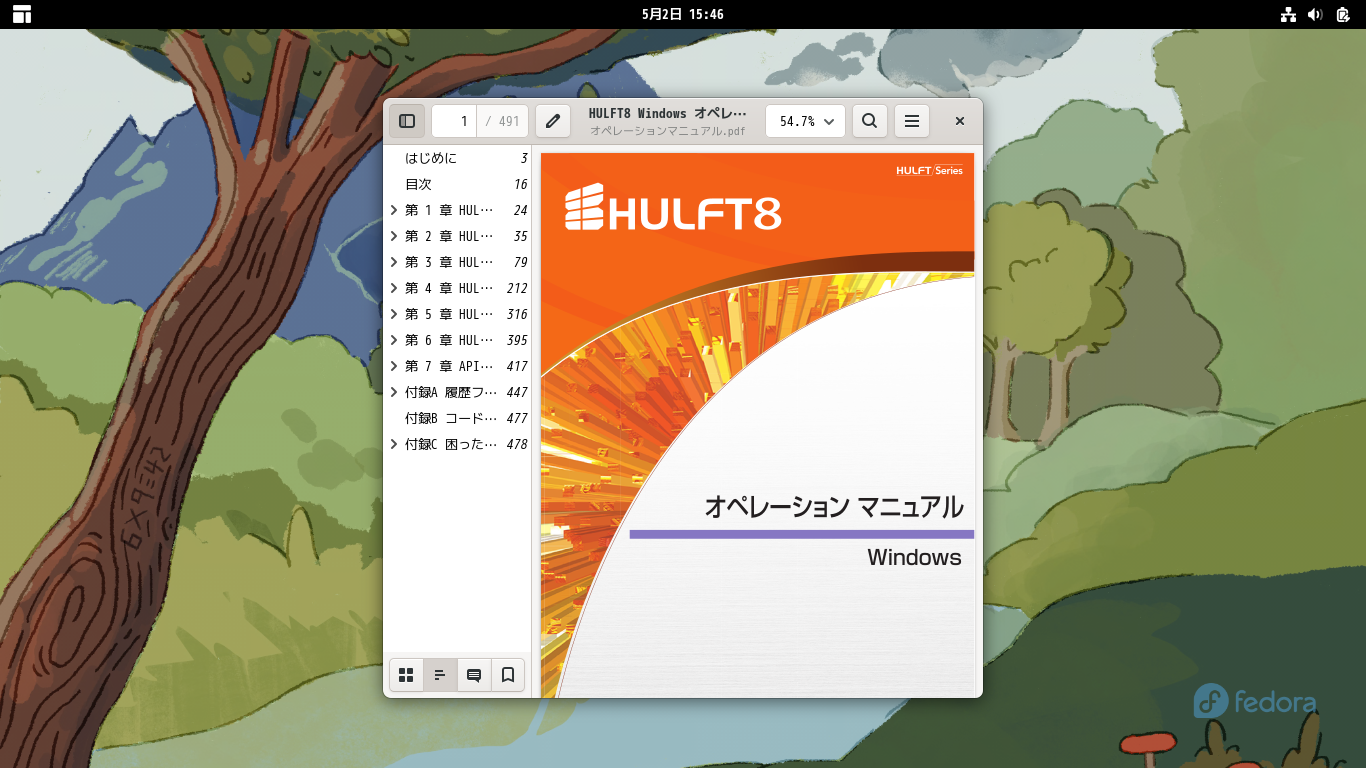The image size is (1366, 768).
Task: Expand the 付録A outline chevron
Action: click(394, 392)
